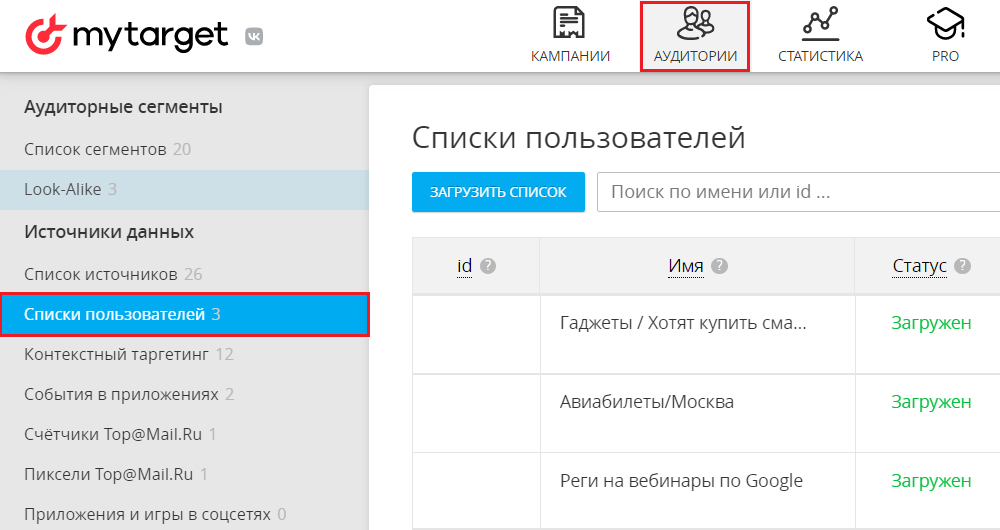Click the myTarget logo icon
Image resolution: width=1000 pixels, height=530 pixels.
(47, 36)
